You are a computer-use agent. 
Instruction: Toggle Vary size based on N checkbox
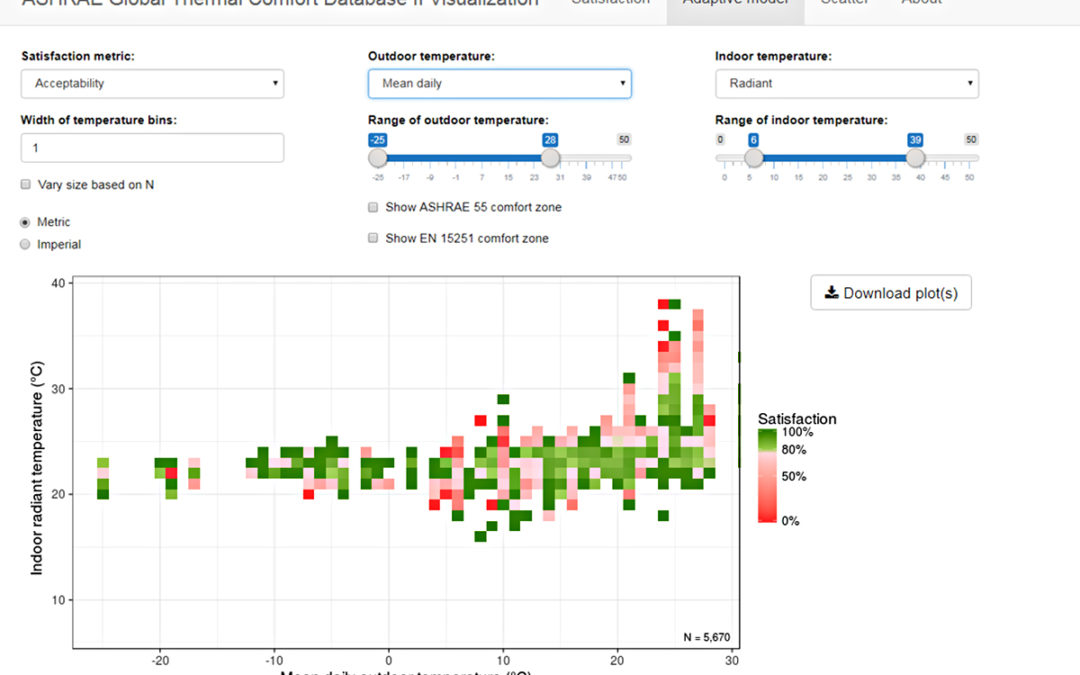pyautogui.click(x=25, y=185)
